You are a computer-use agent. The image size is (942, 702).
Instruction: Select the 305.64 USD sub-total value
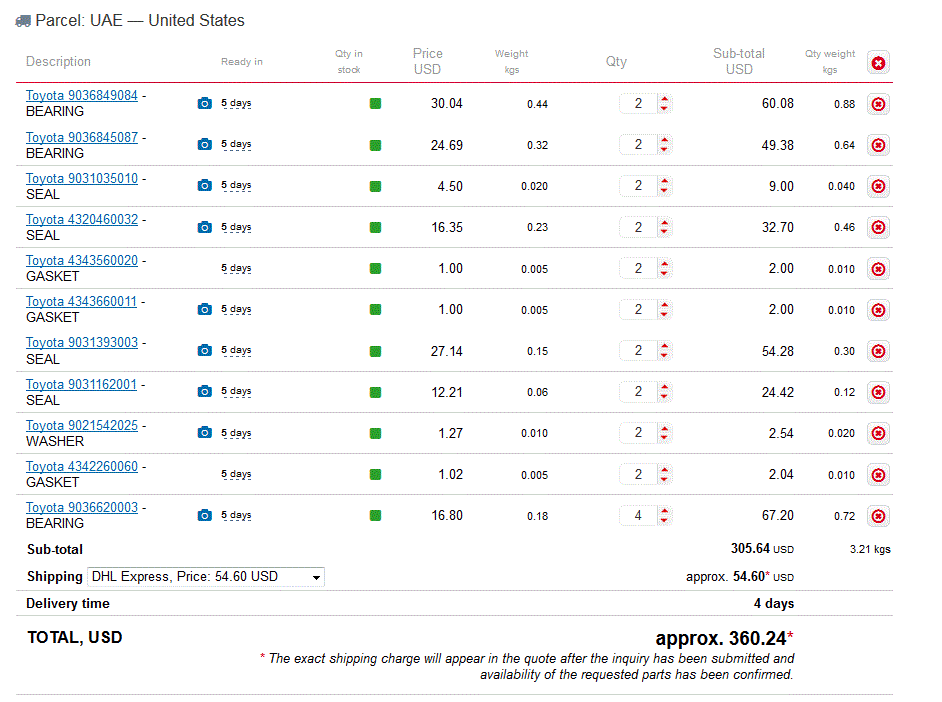tap(762, 549)
